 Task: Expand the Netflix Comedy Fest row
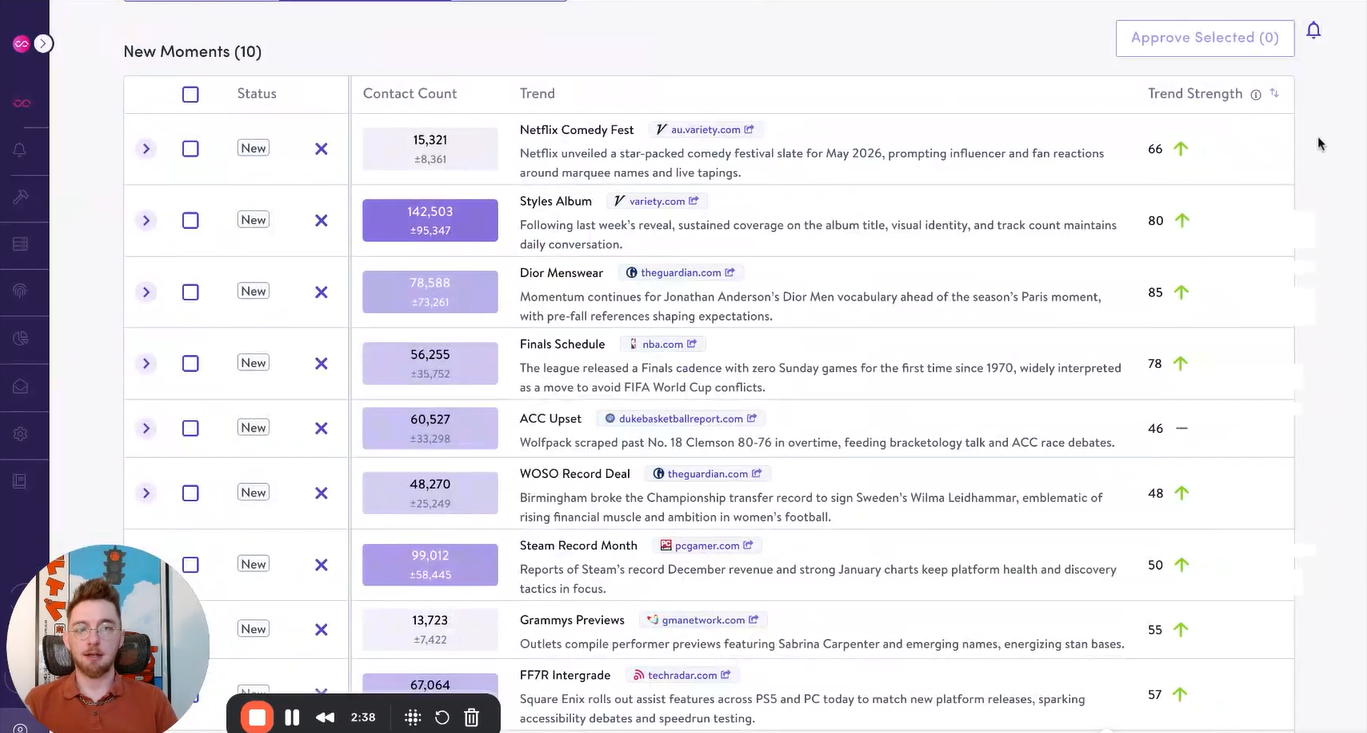[146, 149]
